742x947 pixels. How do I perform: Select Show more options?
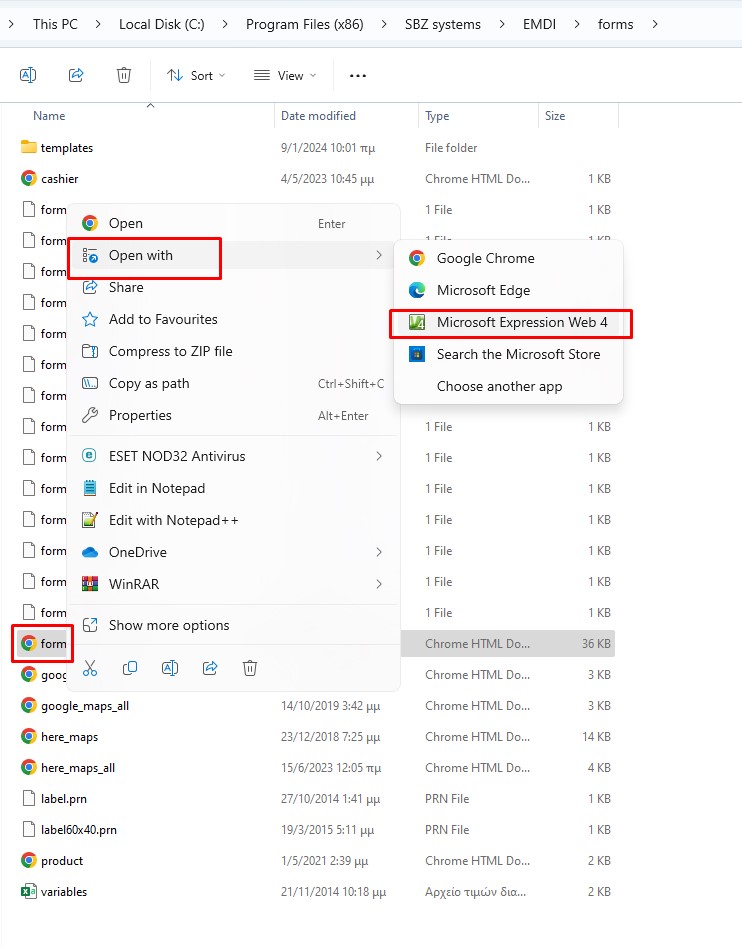coord(233,625)
